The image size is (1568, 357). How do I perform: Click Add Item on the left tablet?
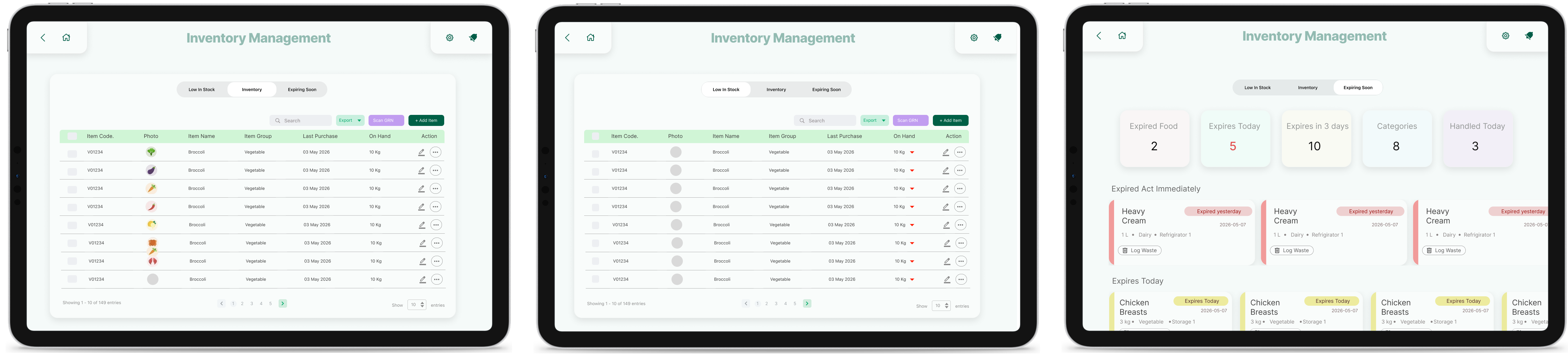pyautogui.click(x=426, y=120)
